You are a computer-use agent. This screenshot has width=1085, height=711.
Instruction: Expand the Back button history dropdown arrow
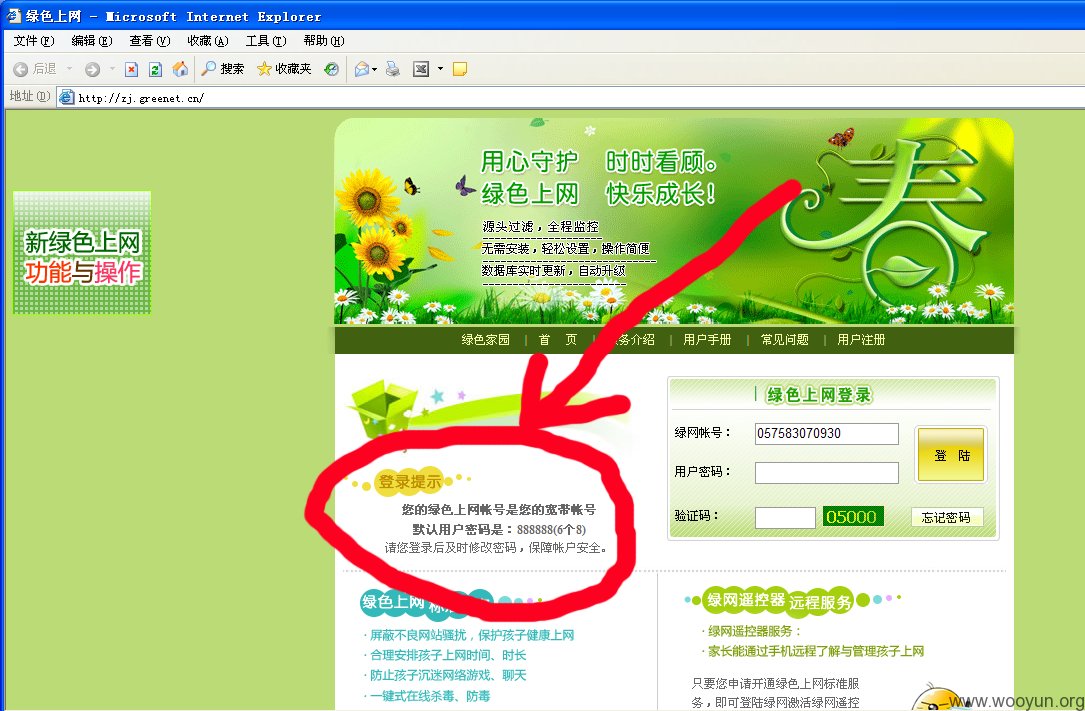point(69,68)
